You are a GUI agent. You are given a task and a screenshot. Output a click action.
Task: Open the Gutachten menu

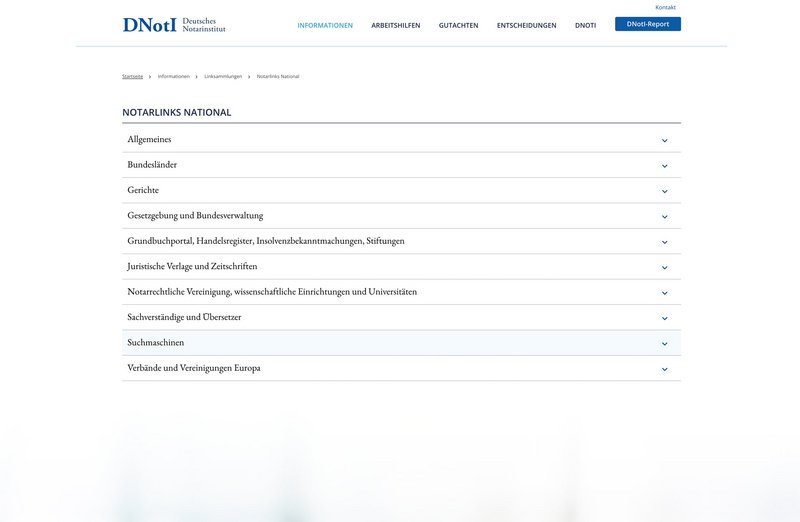pos(459,25)
